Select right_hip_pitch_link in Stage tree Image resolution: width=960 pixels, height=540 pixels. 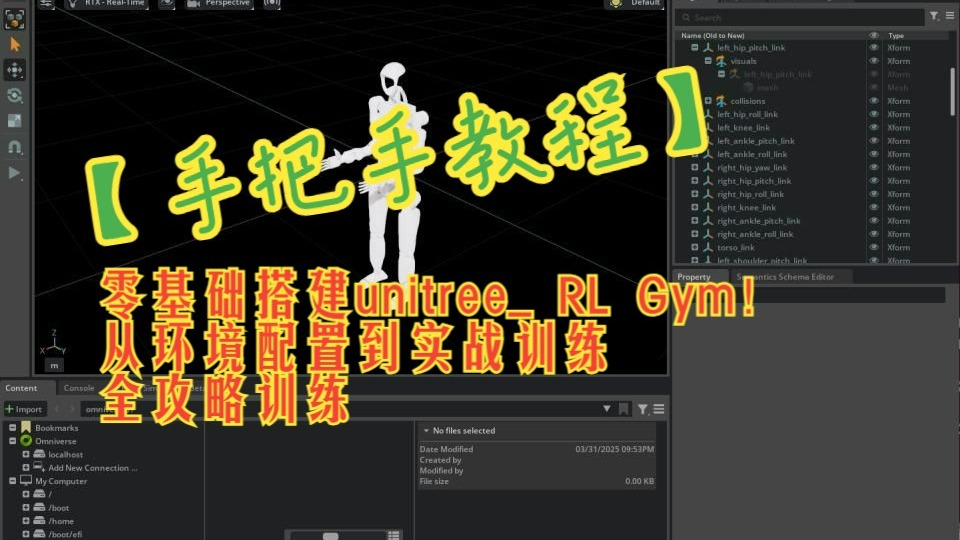(754, 181)
